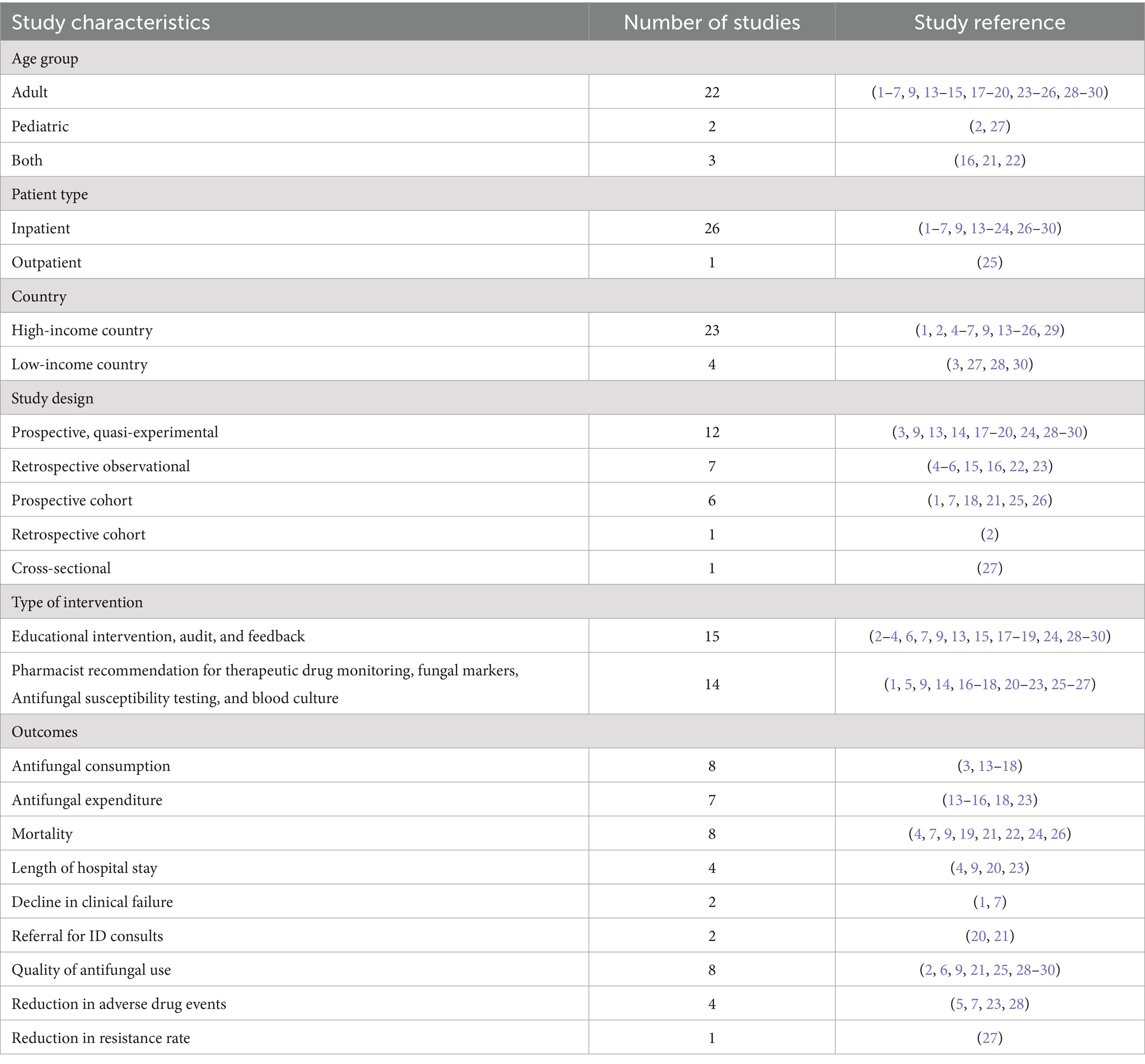The image size is (1145, 1064).
Task: Click the Prospective cohort label
Action: (x=71, y=500)
